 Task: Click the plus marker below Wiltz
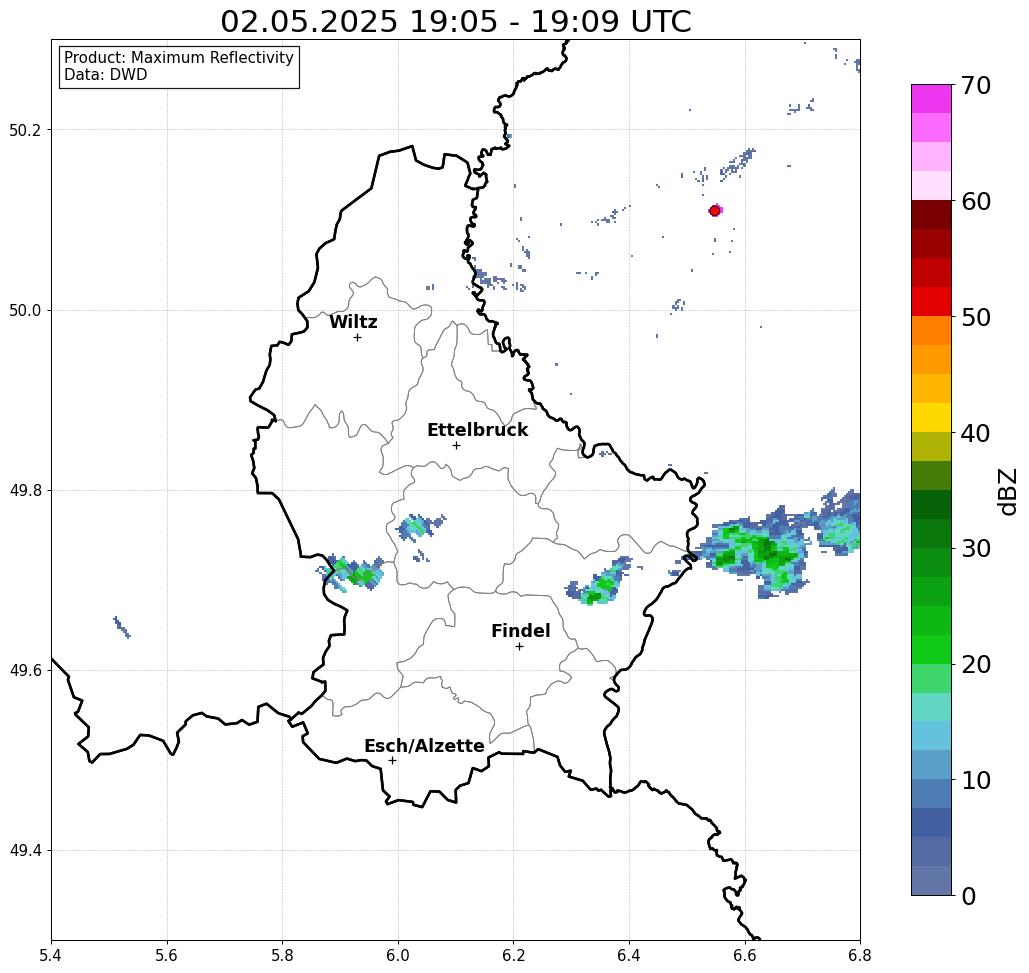[357, 338]
